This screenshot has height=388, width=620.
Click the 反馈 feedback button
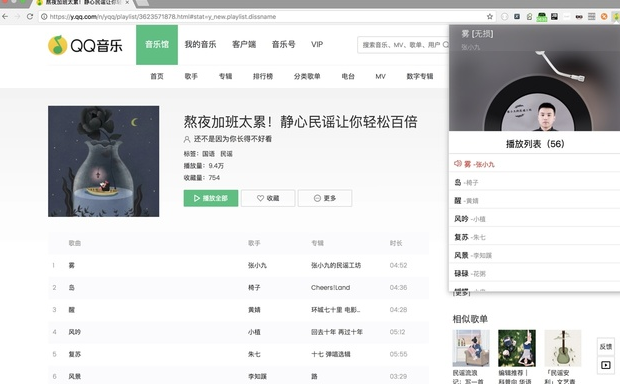point(605,346)
